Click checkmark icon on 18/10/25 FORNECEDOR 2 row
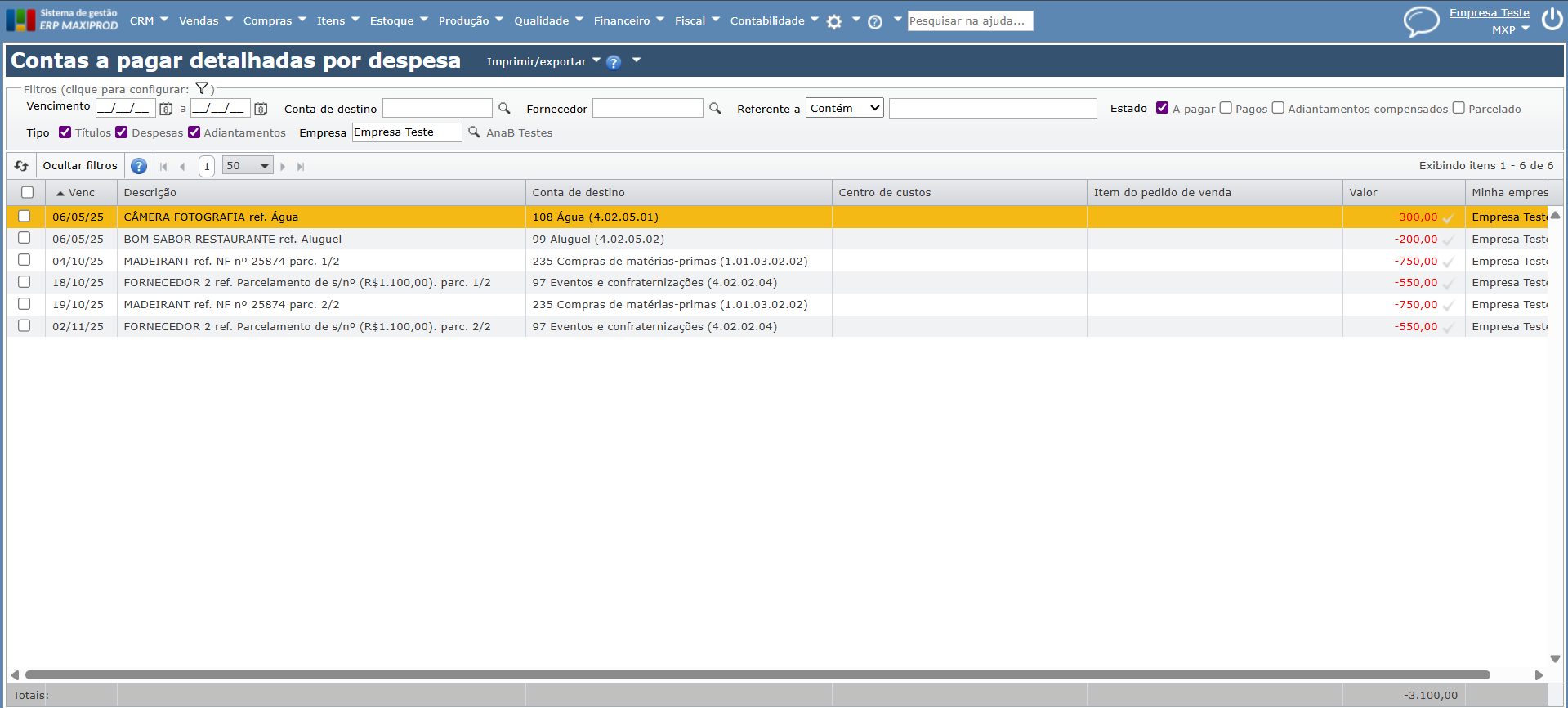The image size is (1568, 708). click(1449, 284)
